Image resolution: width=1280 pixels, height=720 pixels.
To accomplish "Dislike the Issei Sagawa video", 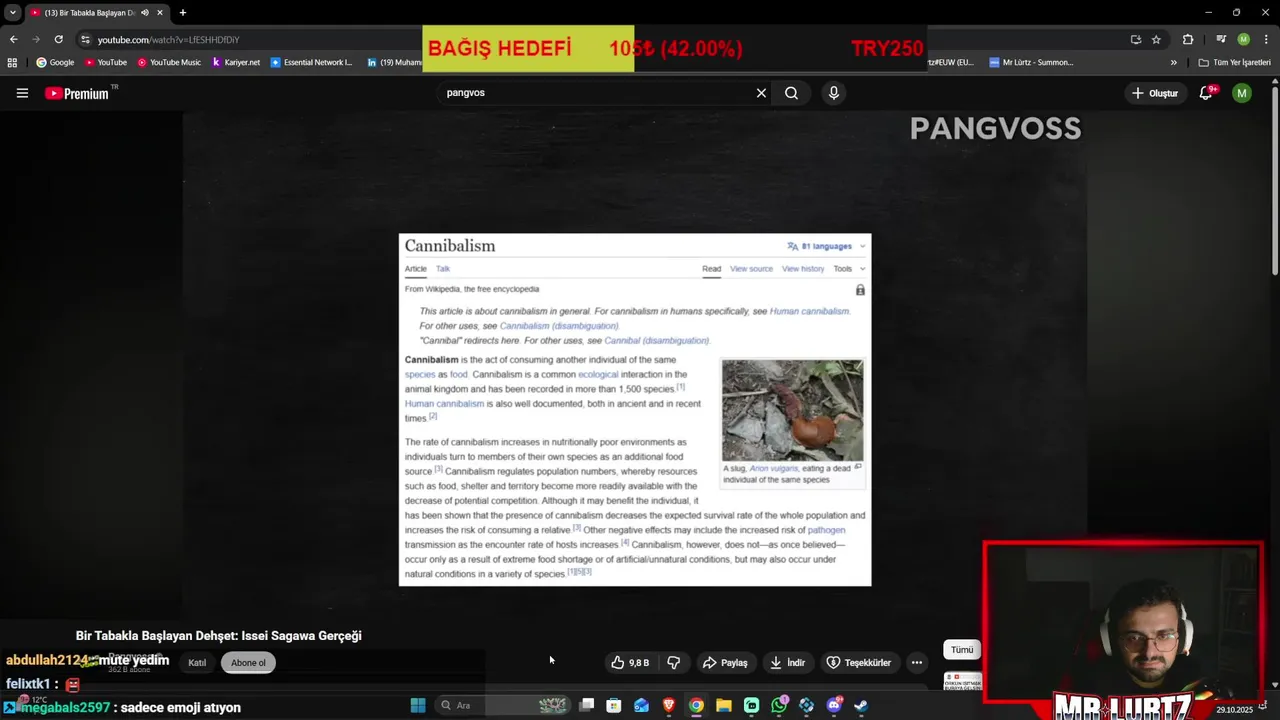I will [674, 662].
